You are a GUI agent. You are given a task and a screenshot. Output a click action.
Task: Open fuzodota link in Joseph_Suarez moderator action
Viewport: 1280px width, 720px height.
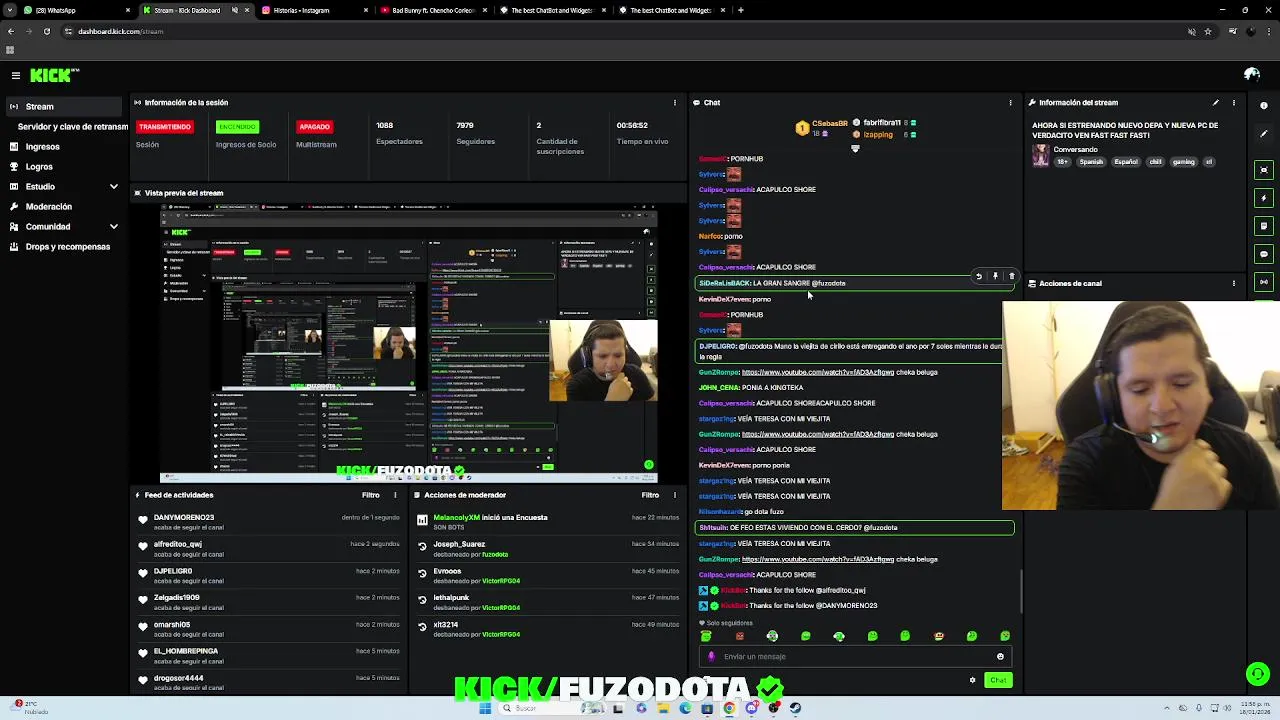point(495,554)
